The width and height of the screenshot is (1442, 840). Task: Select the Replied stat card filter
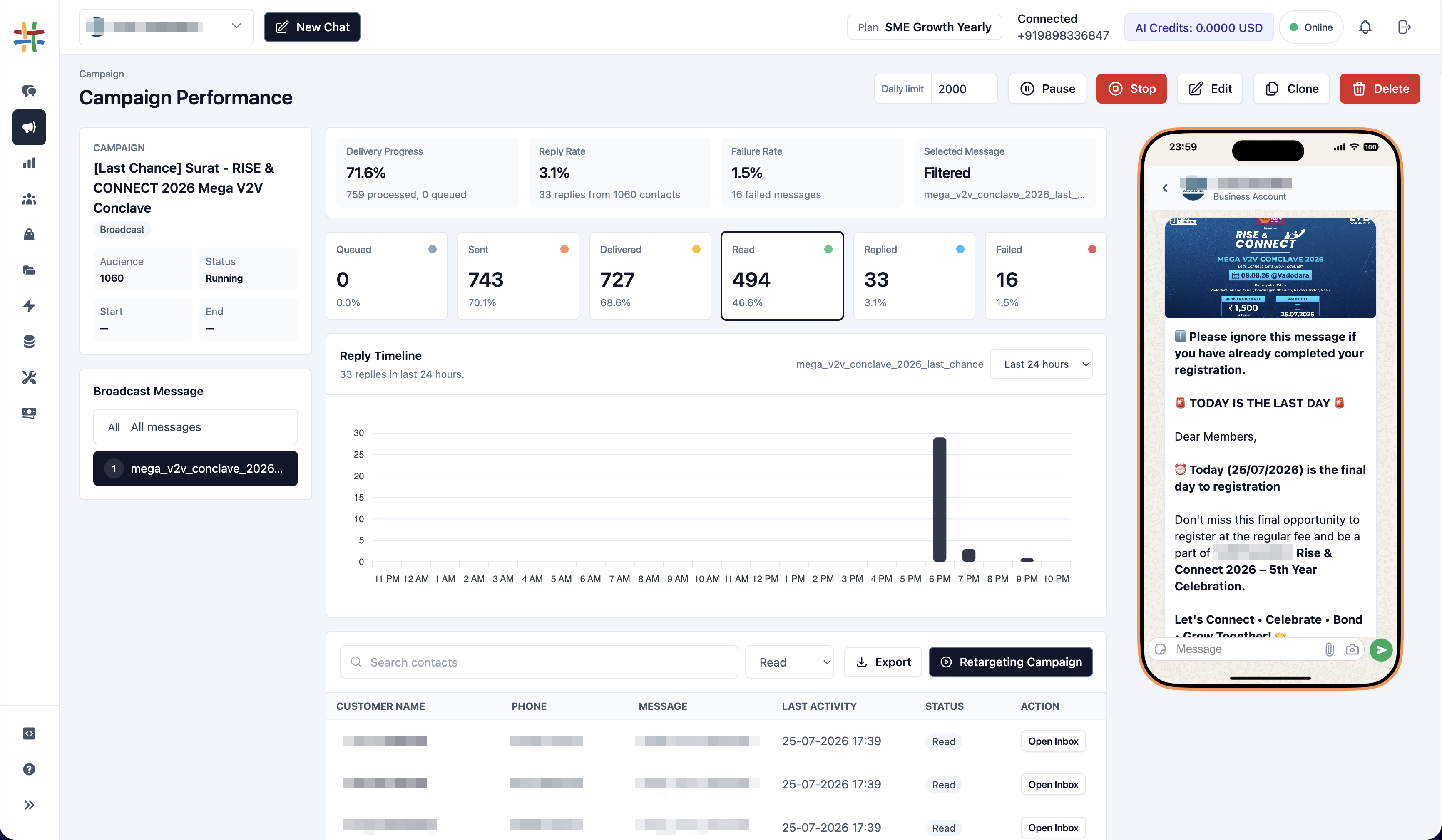(x=914, y=275)
